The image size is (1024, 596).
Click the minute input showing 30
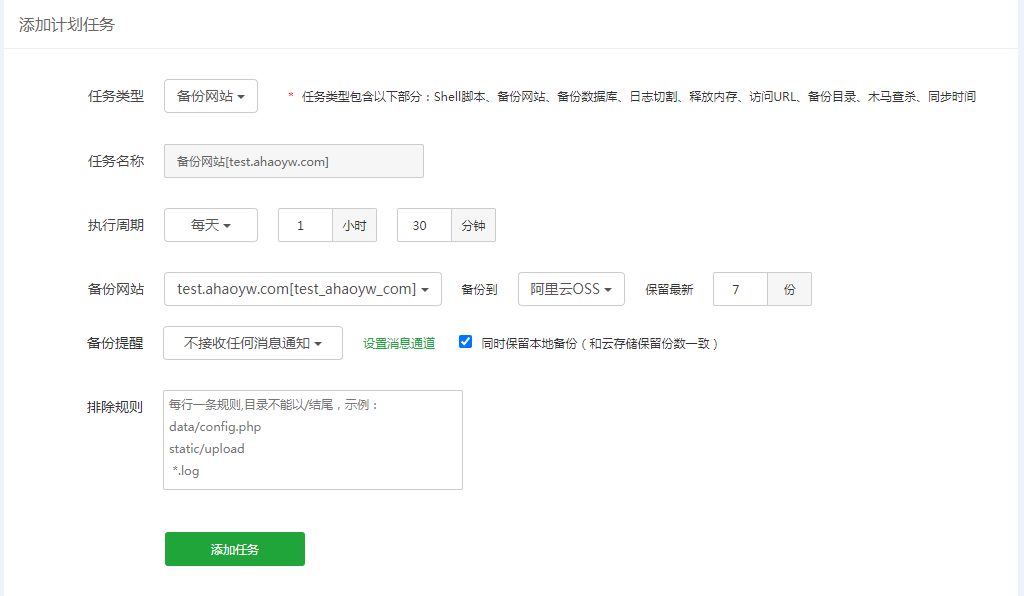point(424,225)
